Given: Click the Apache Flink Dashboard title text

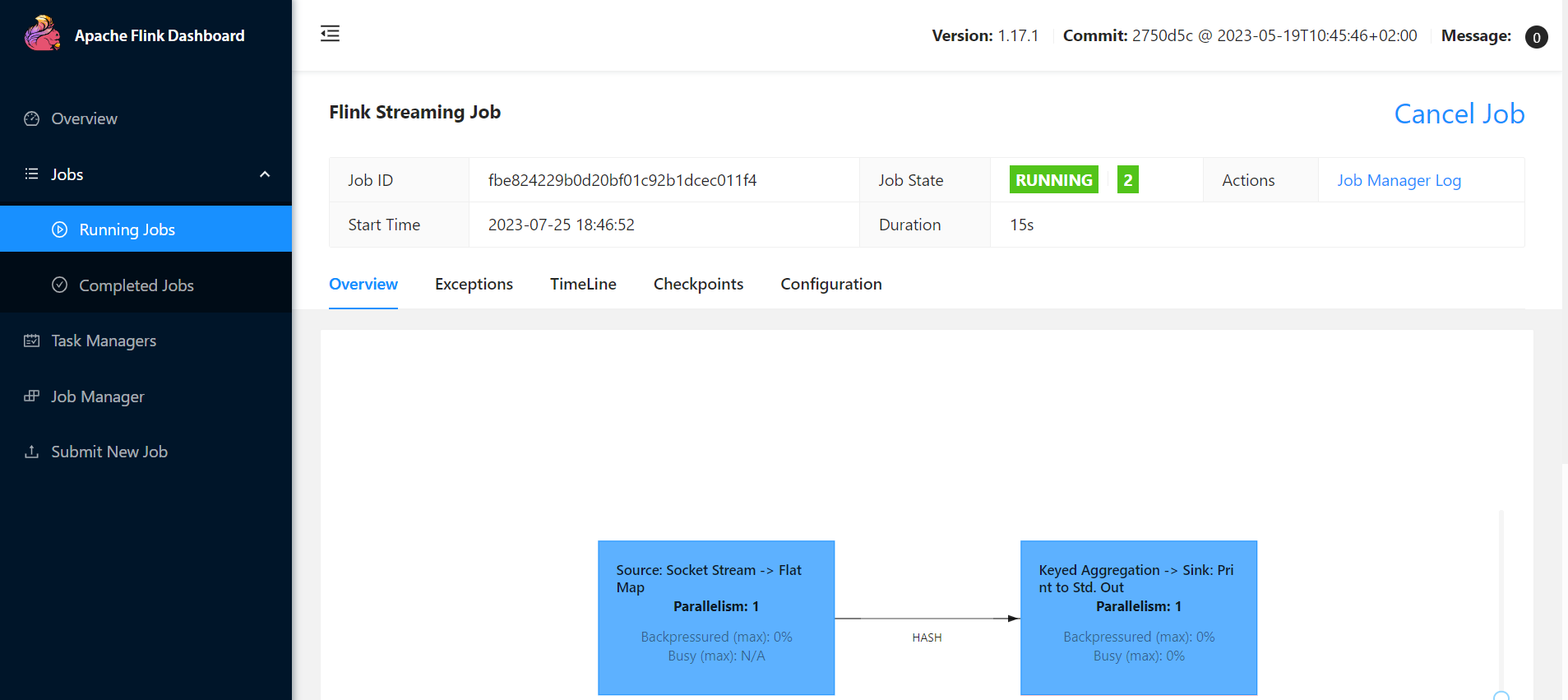Looking at the screenshot, I should point(160,35).
